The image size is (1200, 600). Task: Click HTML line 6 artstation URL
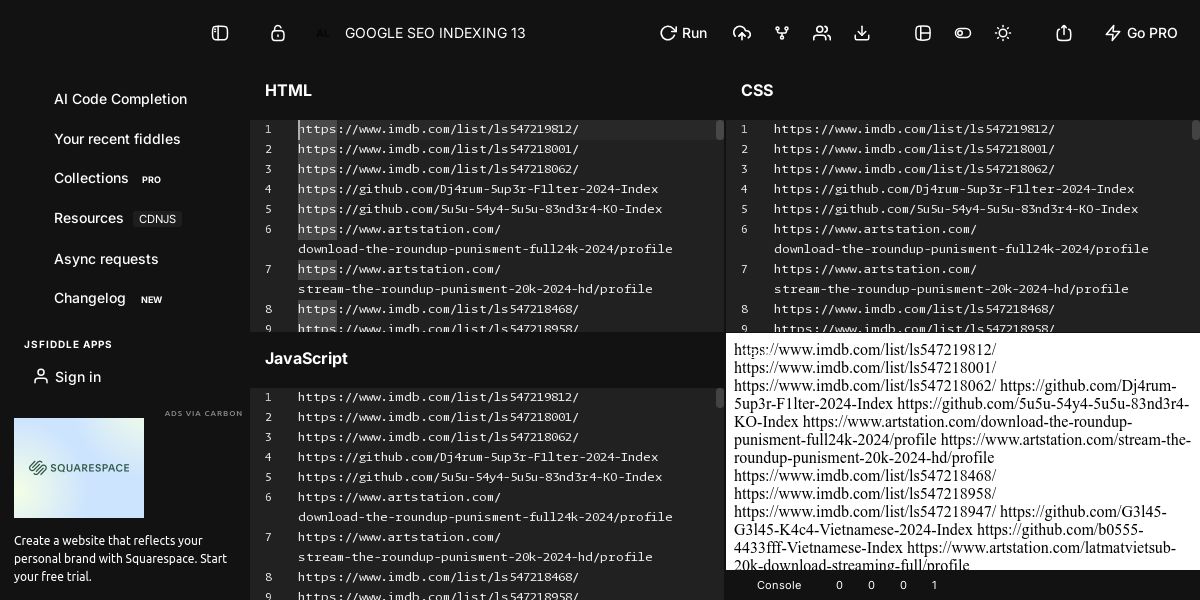[485, 239]
